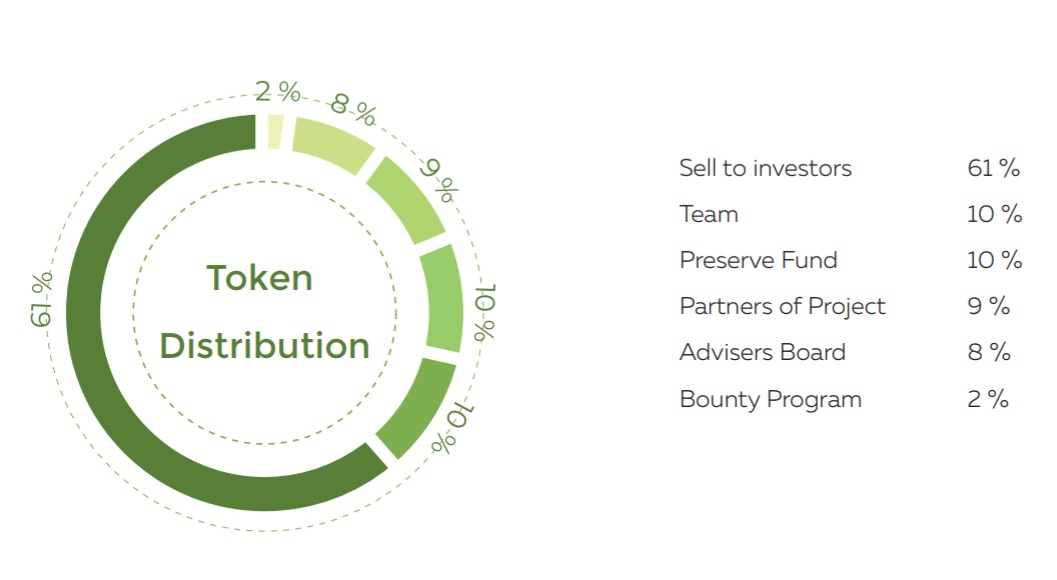Click the Partners of Project legend label
The image size is (1057, 580).
[x=782, y=306]
